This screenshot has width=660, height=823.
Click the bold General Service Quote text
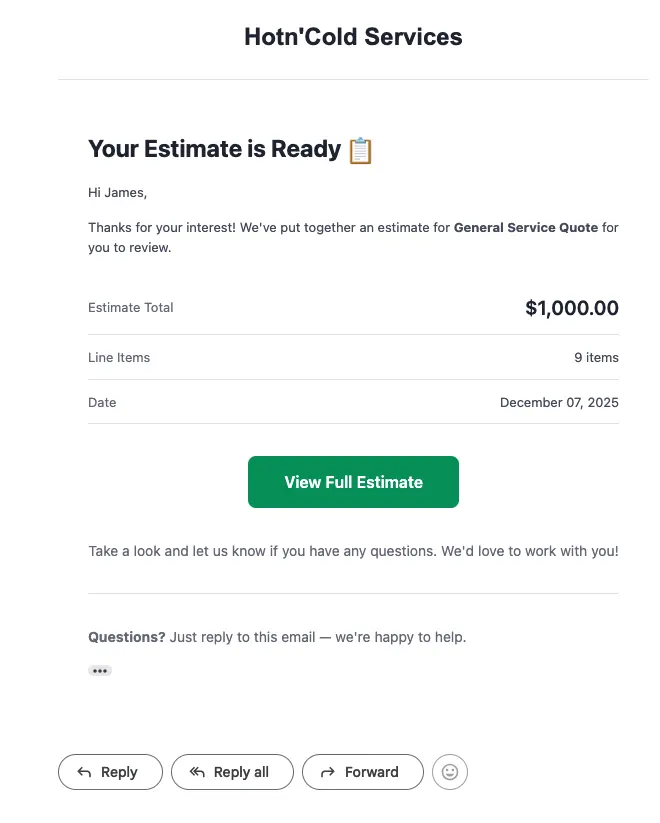[527, 227]
